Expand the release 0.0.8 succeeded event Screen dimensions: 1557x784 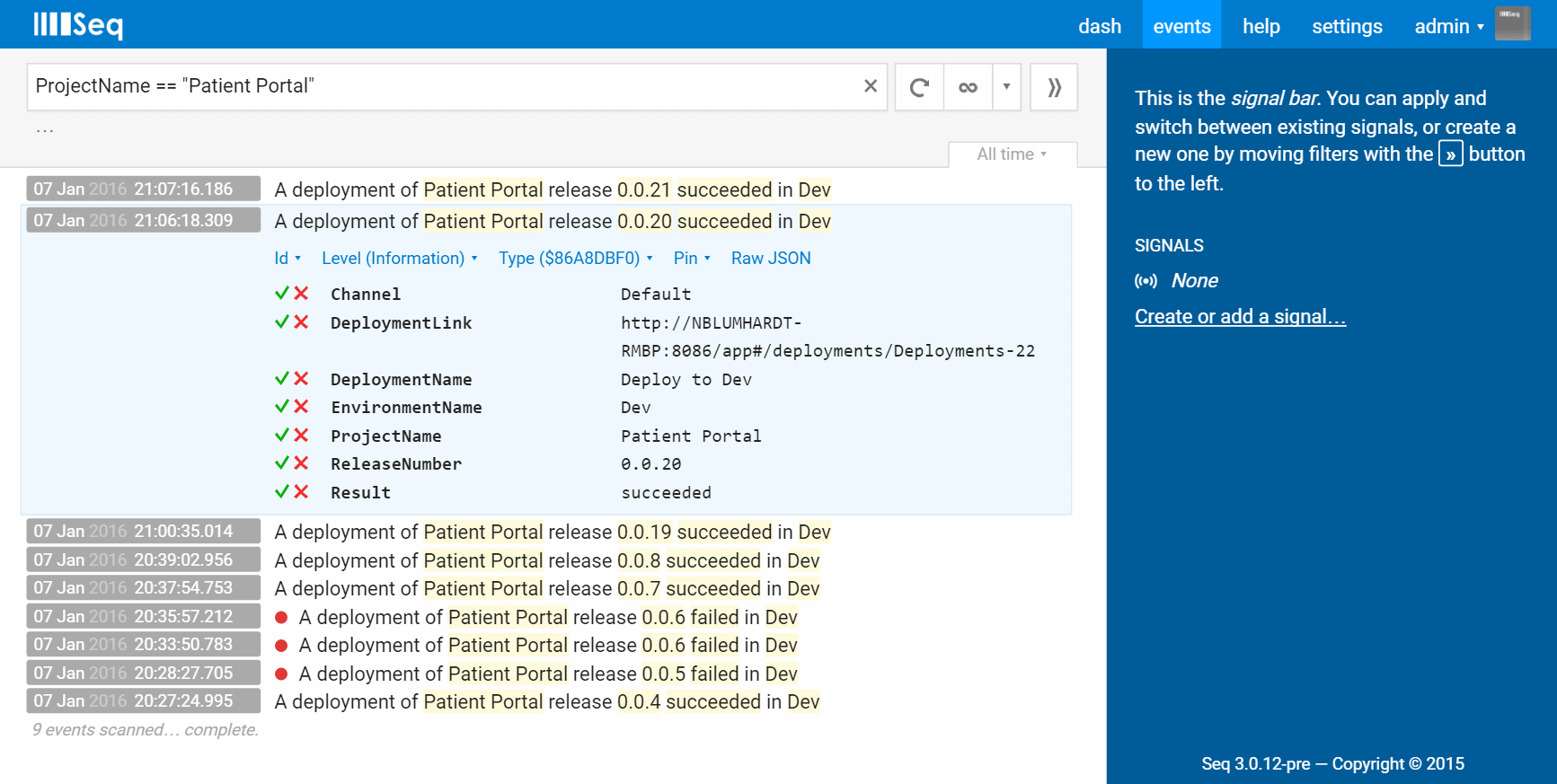548,560
